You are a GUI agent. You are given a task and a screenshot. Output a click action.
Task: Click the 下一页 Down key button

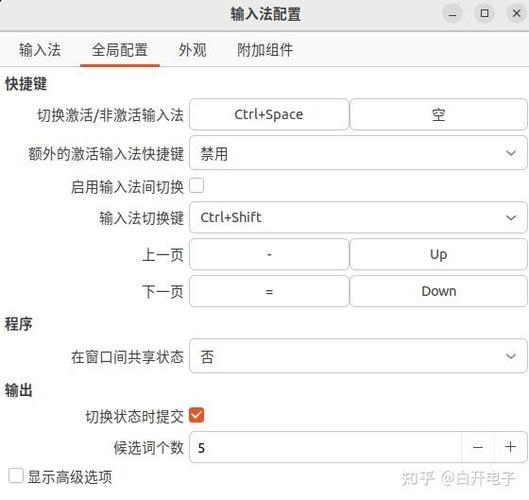[439, 291]
